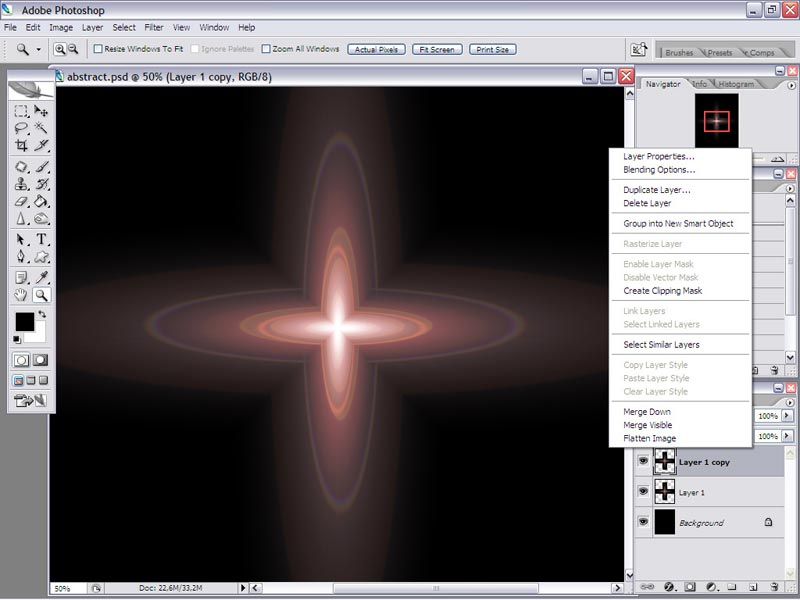
Task: Select the Crop tool
Action: pyautogui.click(x=21, y=145)
